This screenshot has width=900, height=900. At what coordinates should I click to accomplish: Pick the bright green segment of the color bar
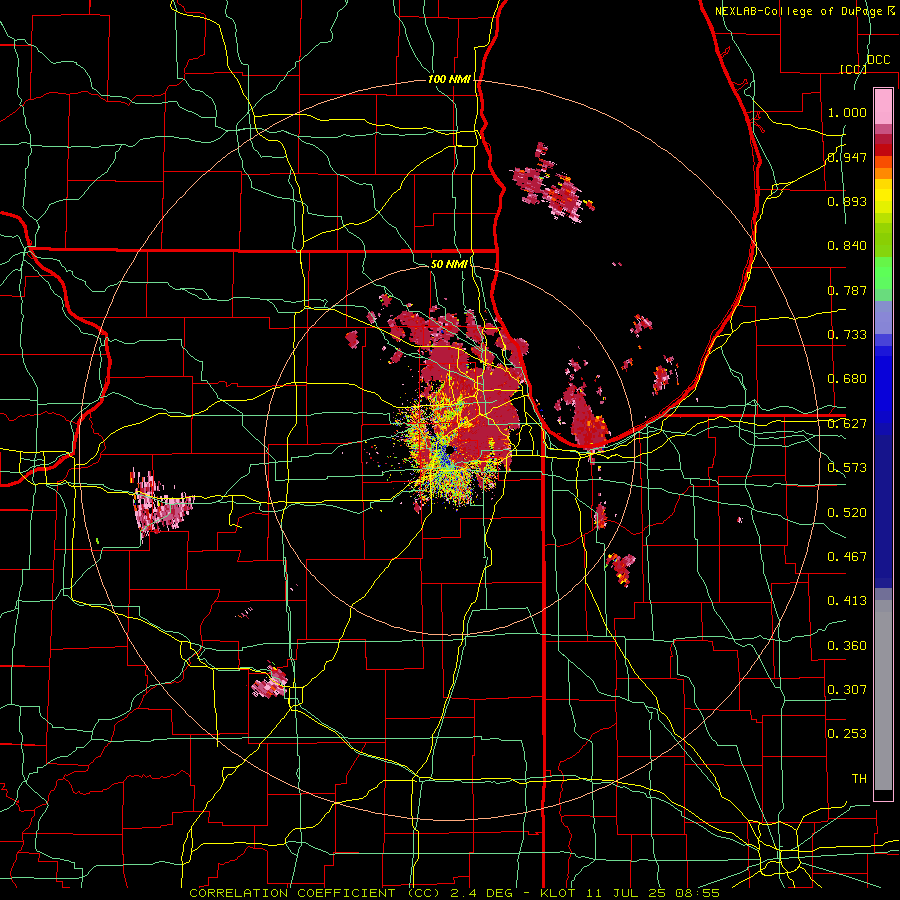(x=883, y=272)
